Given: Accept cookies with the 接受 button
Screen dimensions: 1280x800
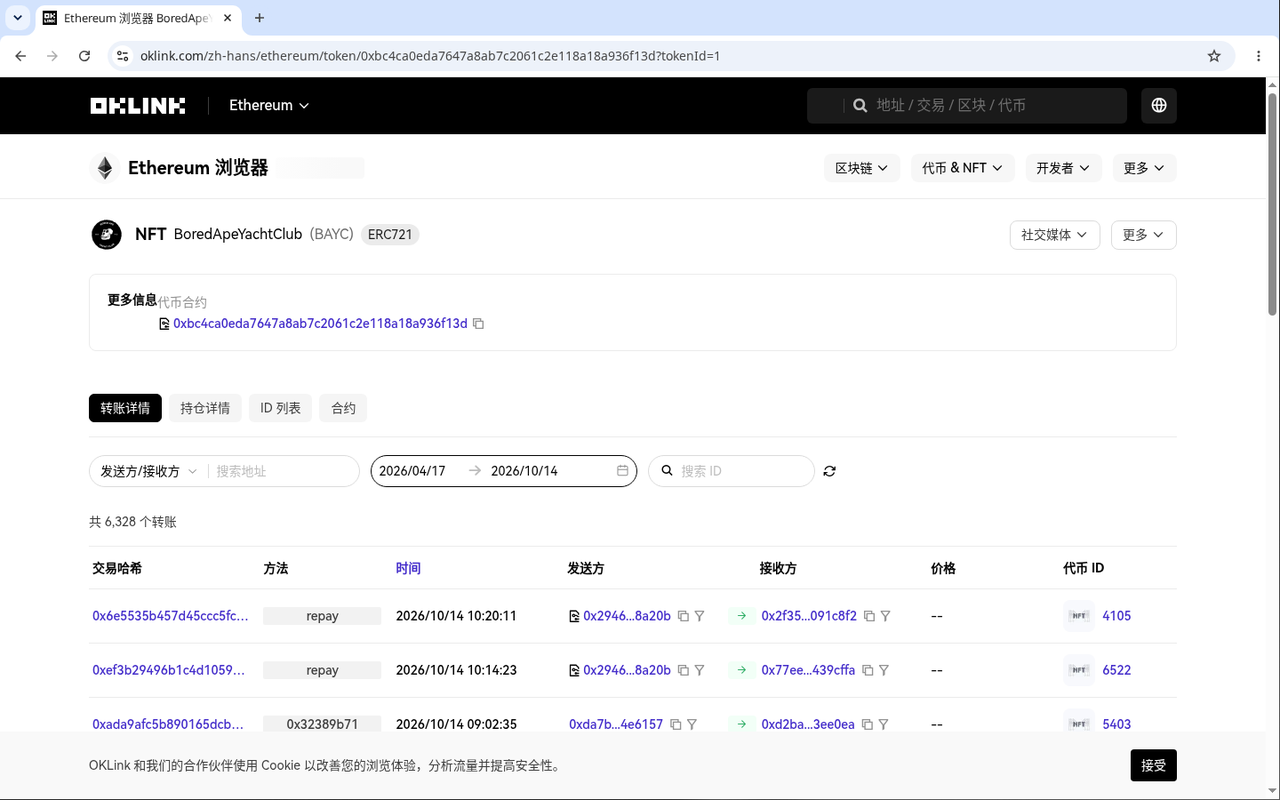Looking at the screenshot, I should pyautogui.click(x=1154, y=765).
